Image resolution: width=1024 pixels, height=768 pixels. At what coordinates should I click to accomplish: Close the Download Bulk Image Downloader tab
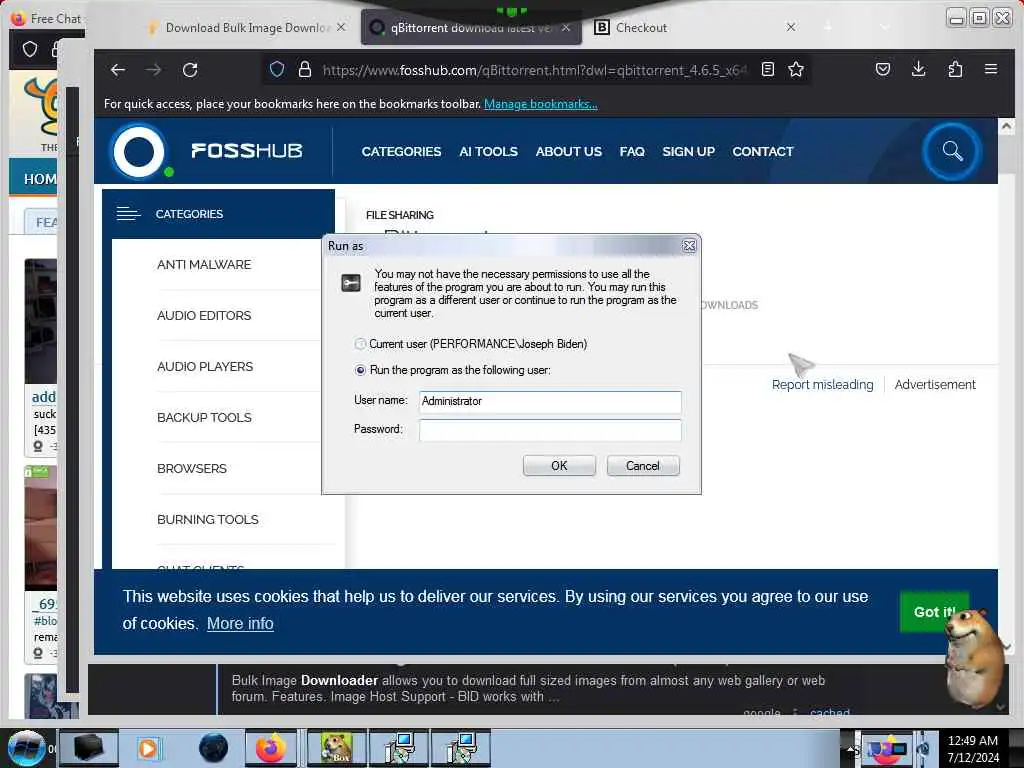341,27
